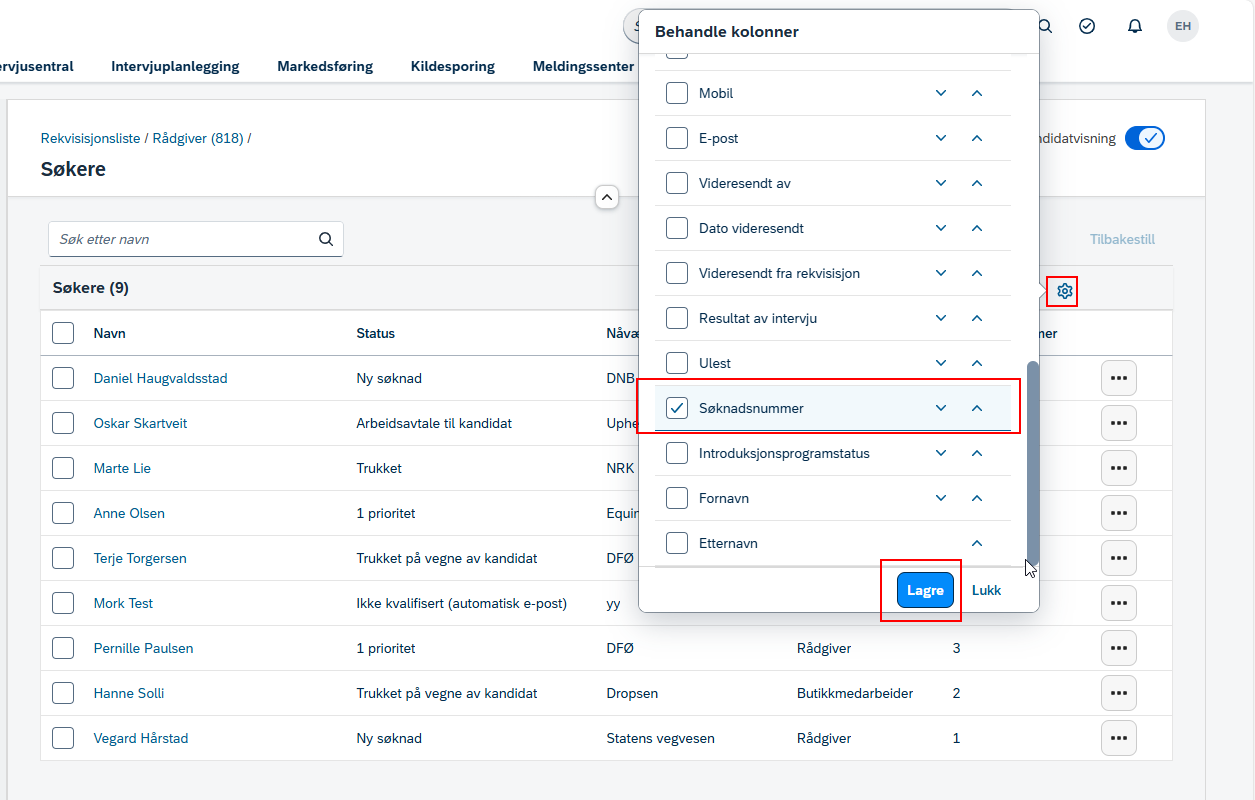Check the Fornavn column checkbox
The image size is (1255, 800).
point(677,498)
